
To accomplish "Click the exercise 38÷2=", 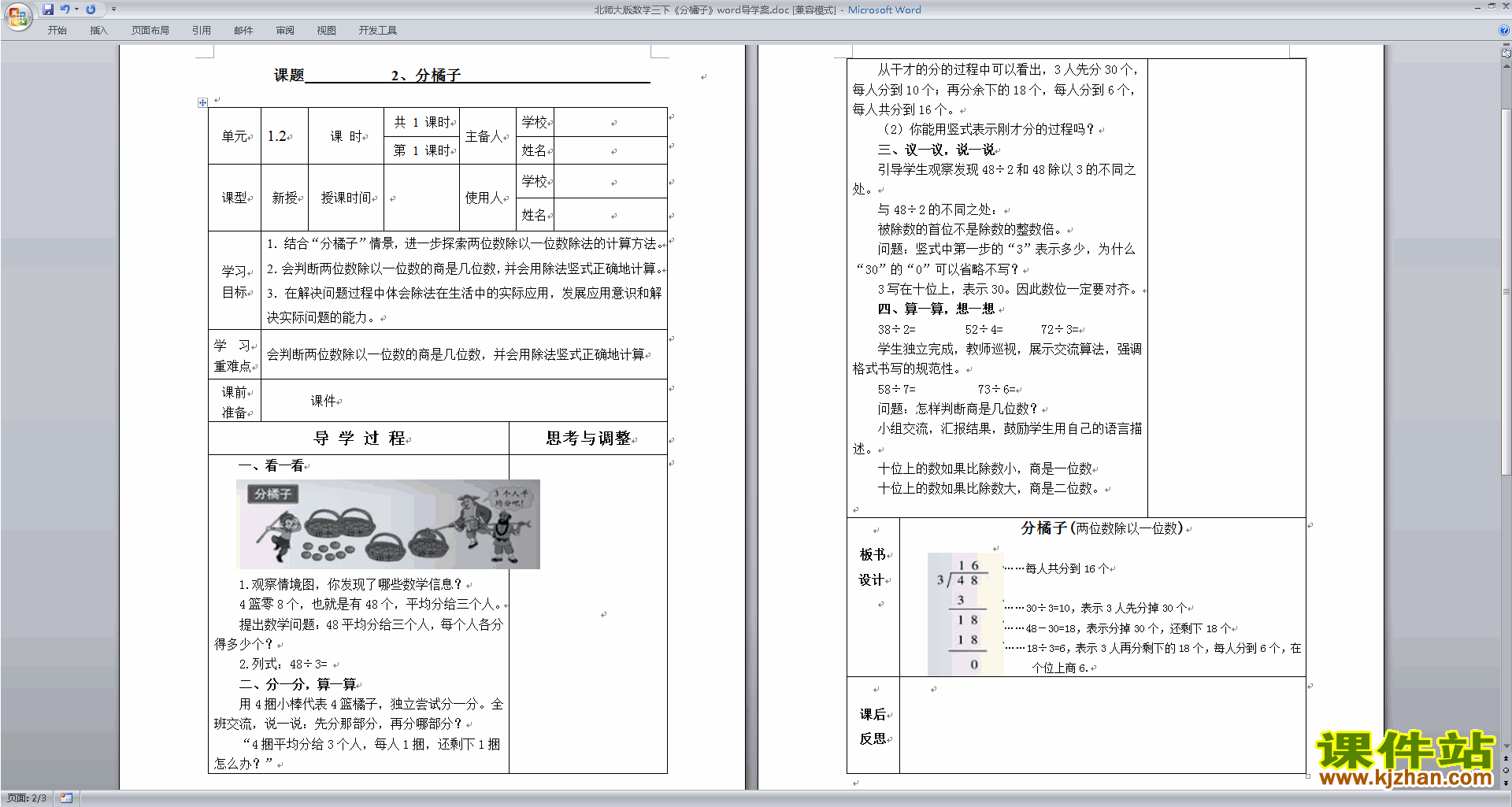I will [896, 329].
